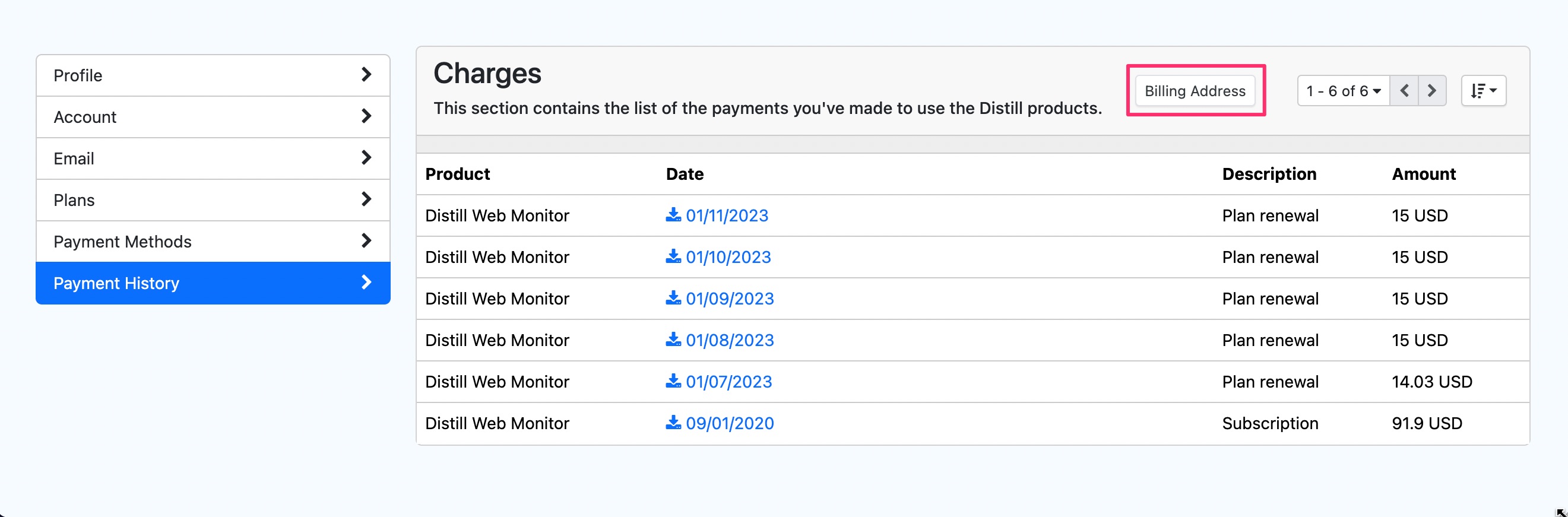Click the Date column header
1568x517 pixels.
coord(685,174)
